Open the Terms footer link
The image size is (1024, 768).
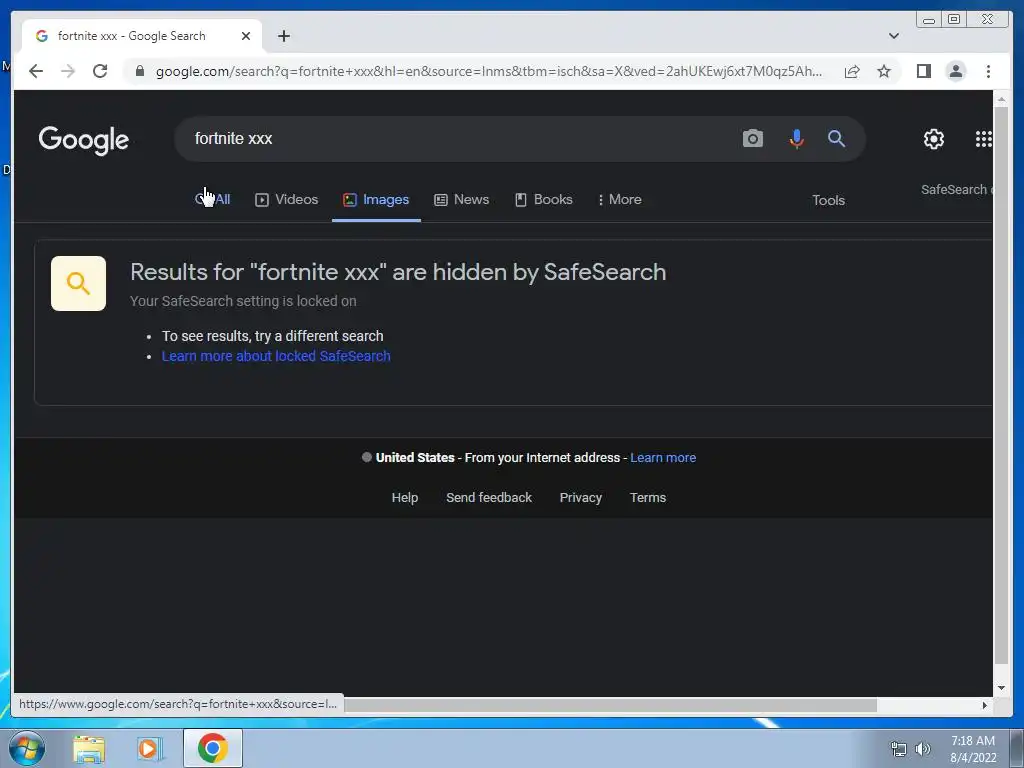[x=648, y=498]
